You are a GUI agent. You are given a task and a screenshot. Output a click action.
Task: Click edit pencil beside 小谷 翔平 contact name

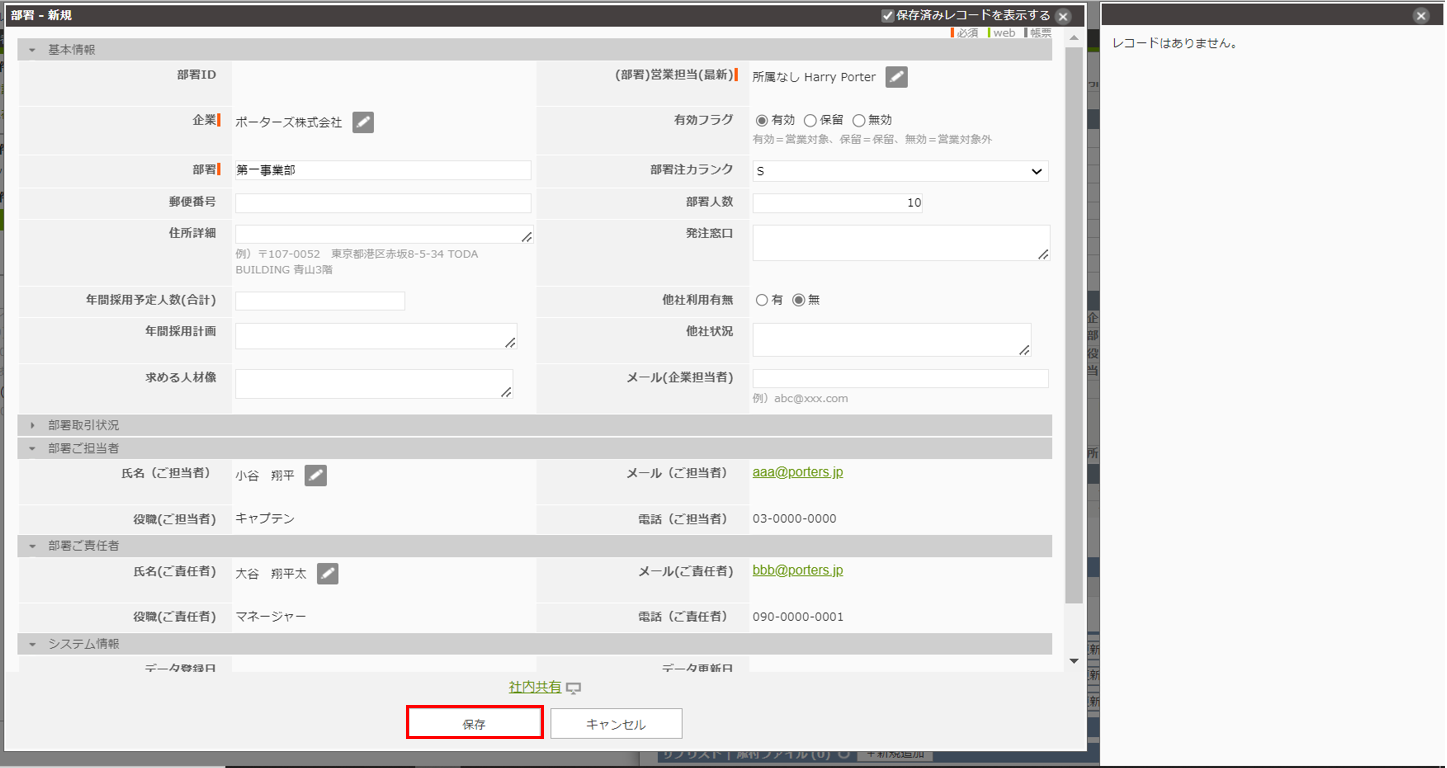click(x=315, y=476)
